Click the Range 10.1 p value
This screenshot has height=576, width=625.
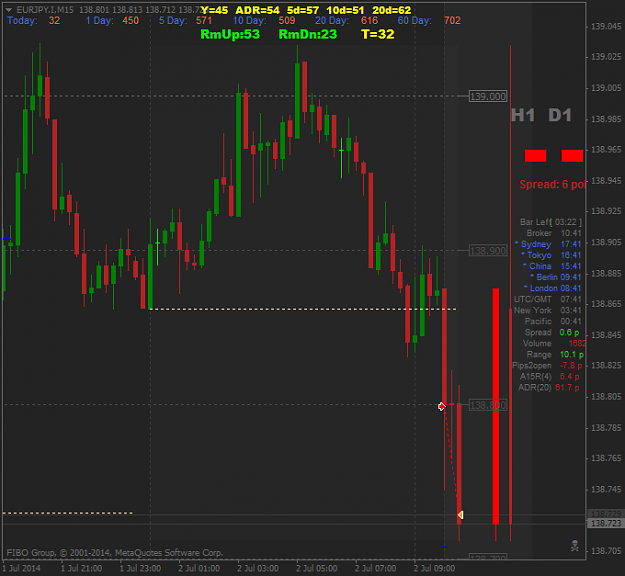coord(572,354)
